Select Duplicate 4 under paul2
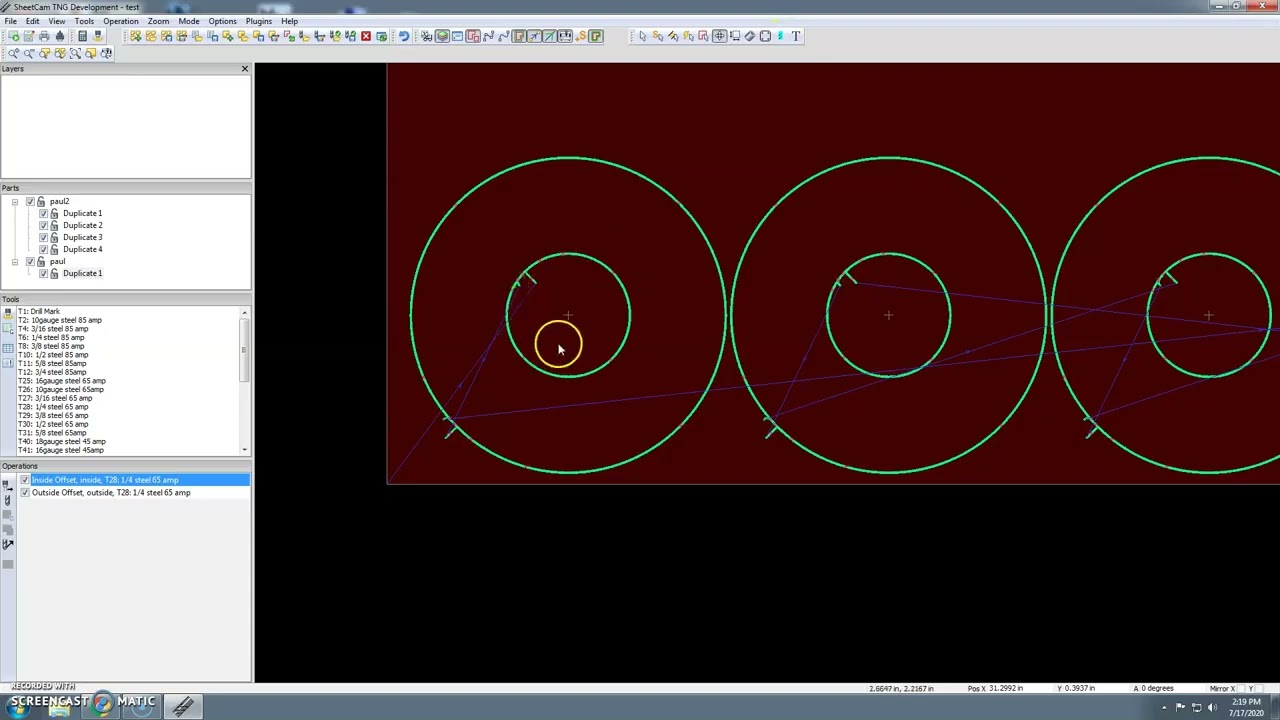This screenshot has width=1280, height=720. pyautogui.click(x=82, y=250)
